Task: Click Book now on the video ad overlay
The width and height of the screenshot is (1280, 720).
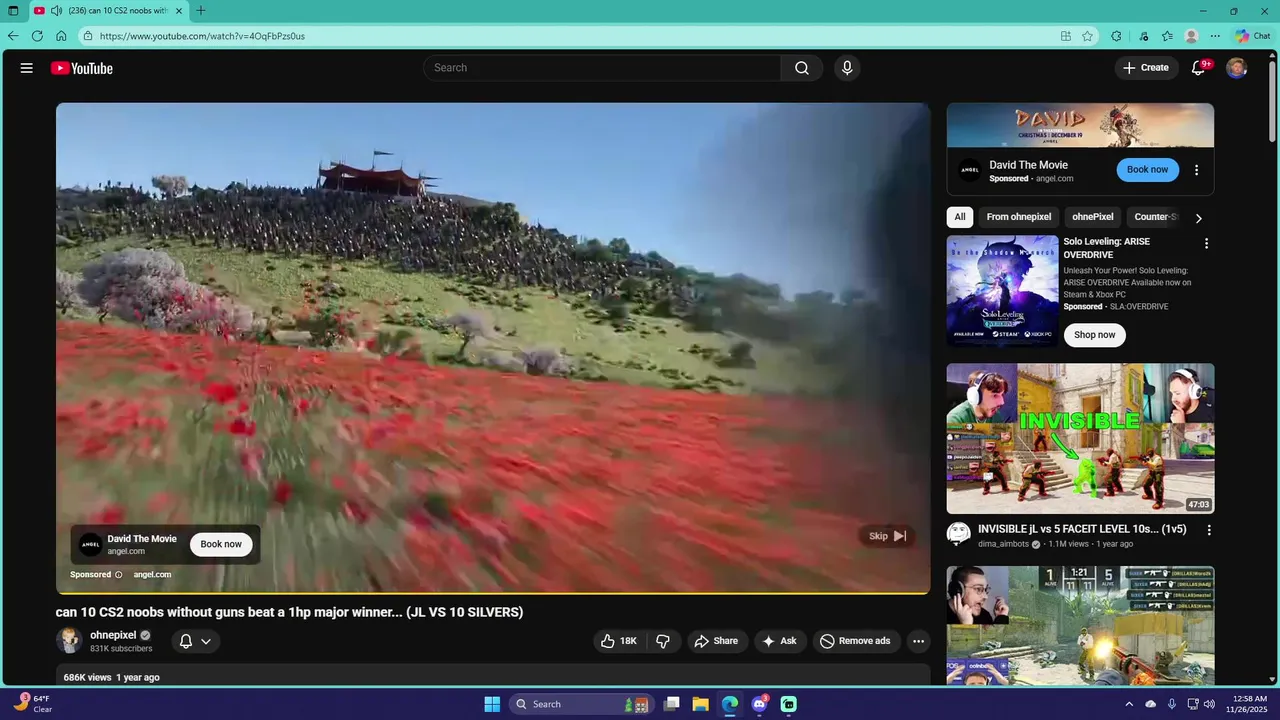Action: tap(221, 544)
